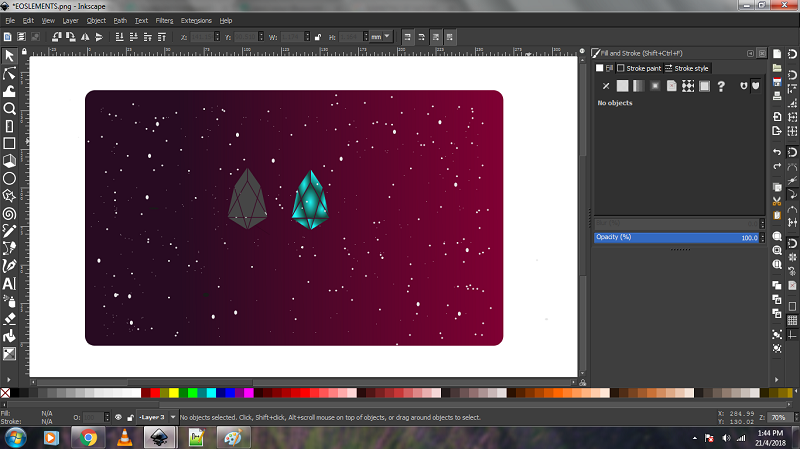The image size is (800, 449).
Task: Select the Star and polygon tool
Action: [9, 196]
